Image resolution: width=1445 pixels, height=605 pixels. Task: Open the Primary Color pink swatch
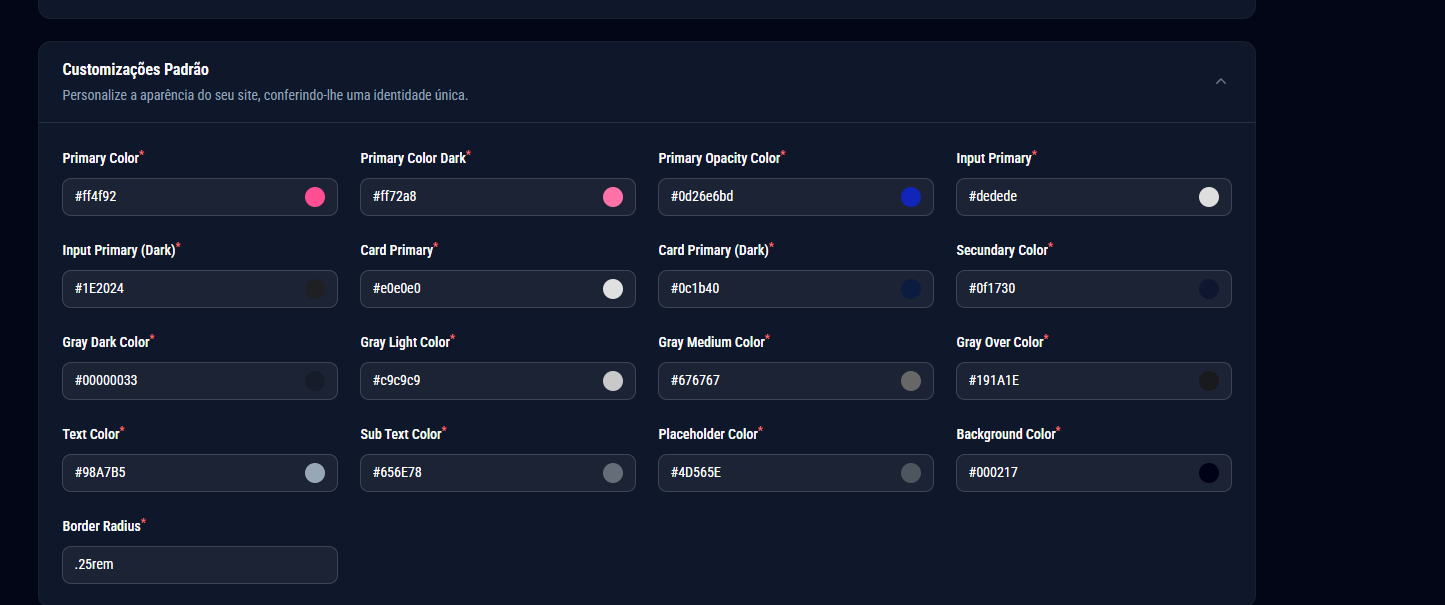[x=315, y=197]
